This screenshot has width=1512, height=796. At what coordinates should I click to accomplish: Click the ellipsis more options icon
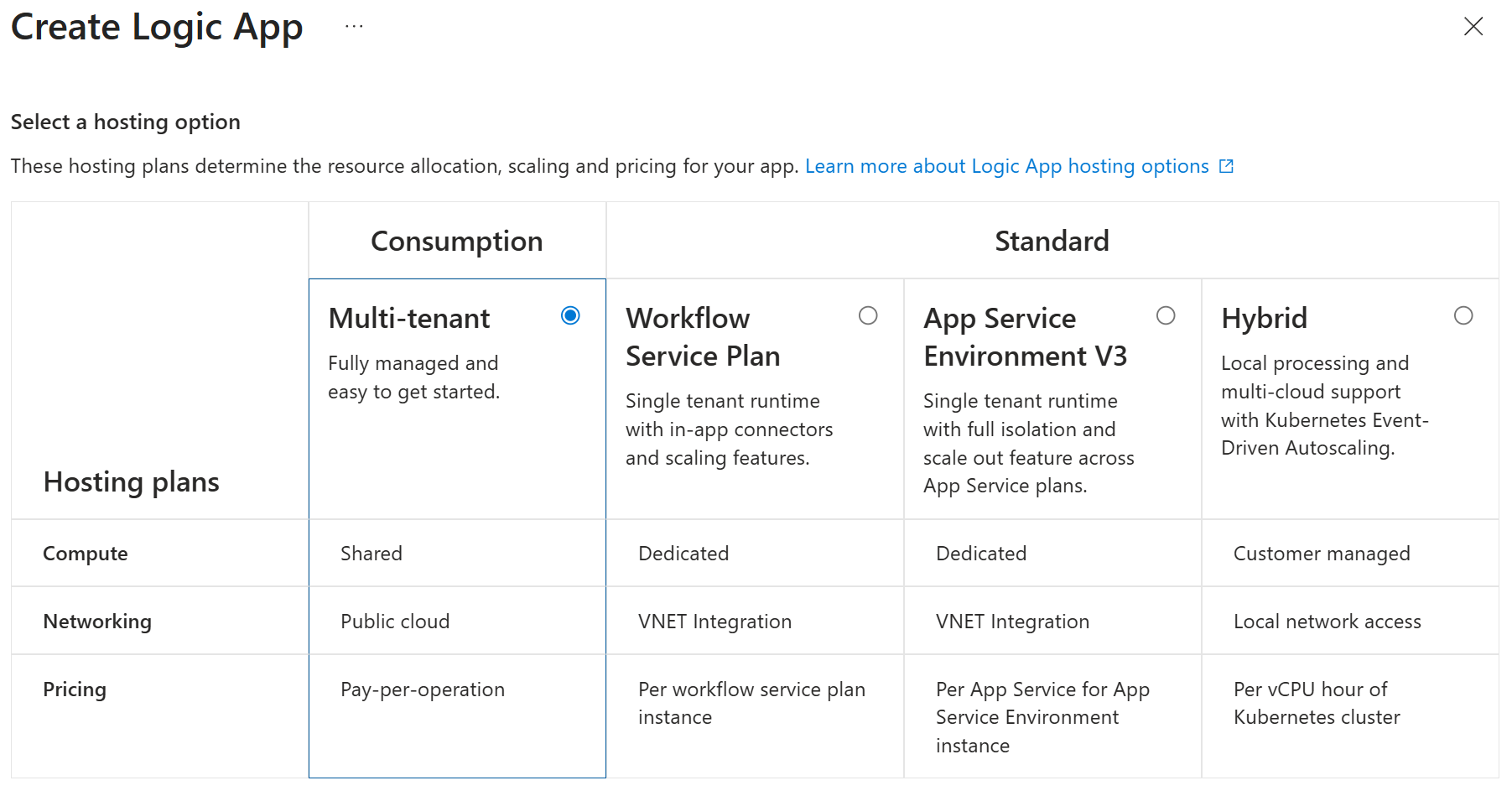(x=354, y=27)
